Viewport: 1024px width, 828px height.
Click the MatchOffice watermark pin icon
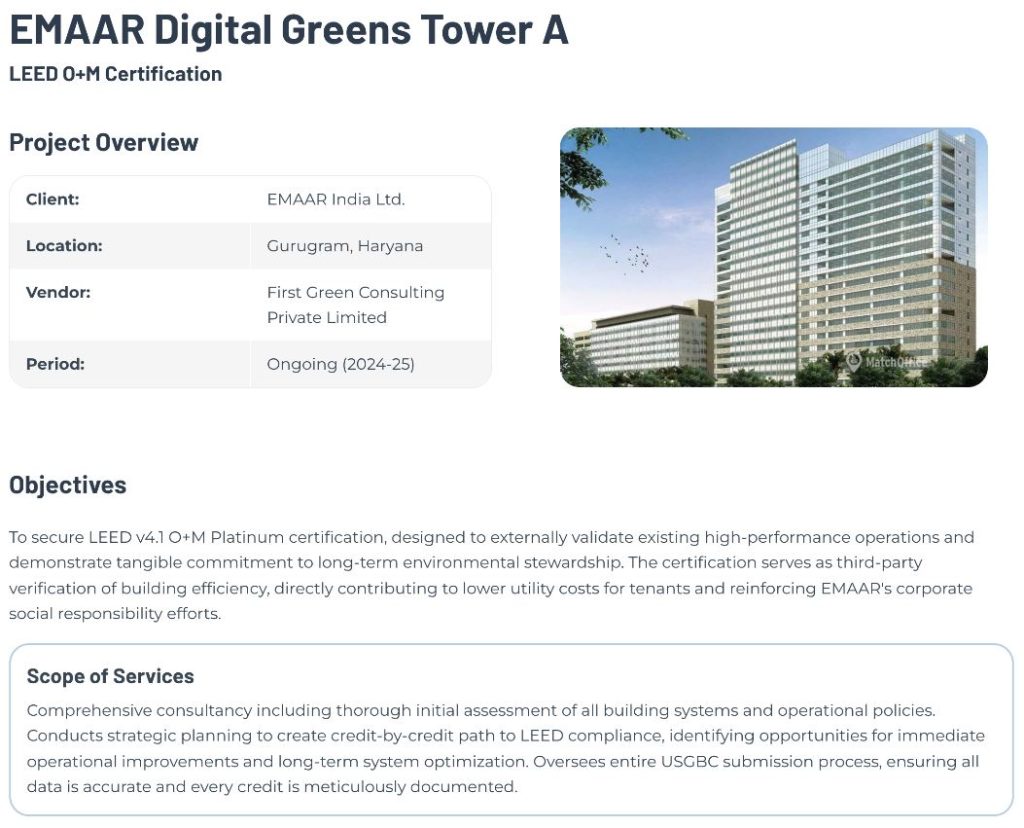(x=853, y=360)
